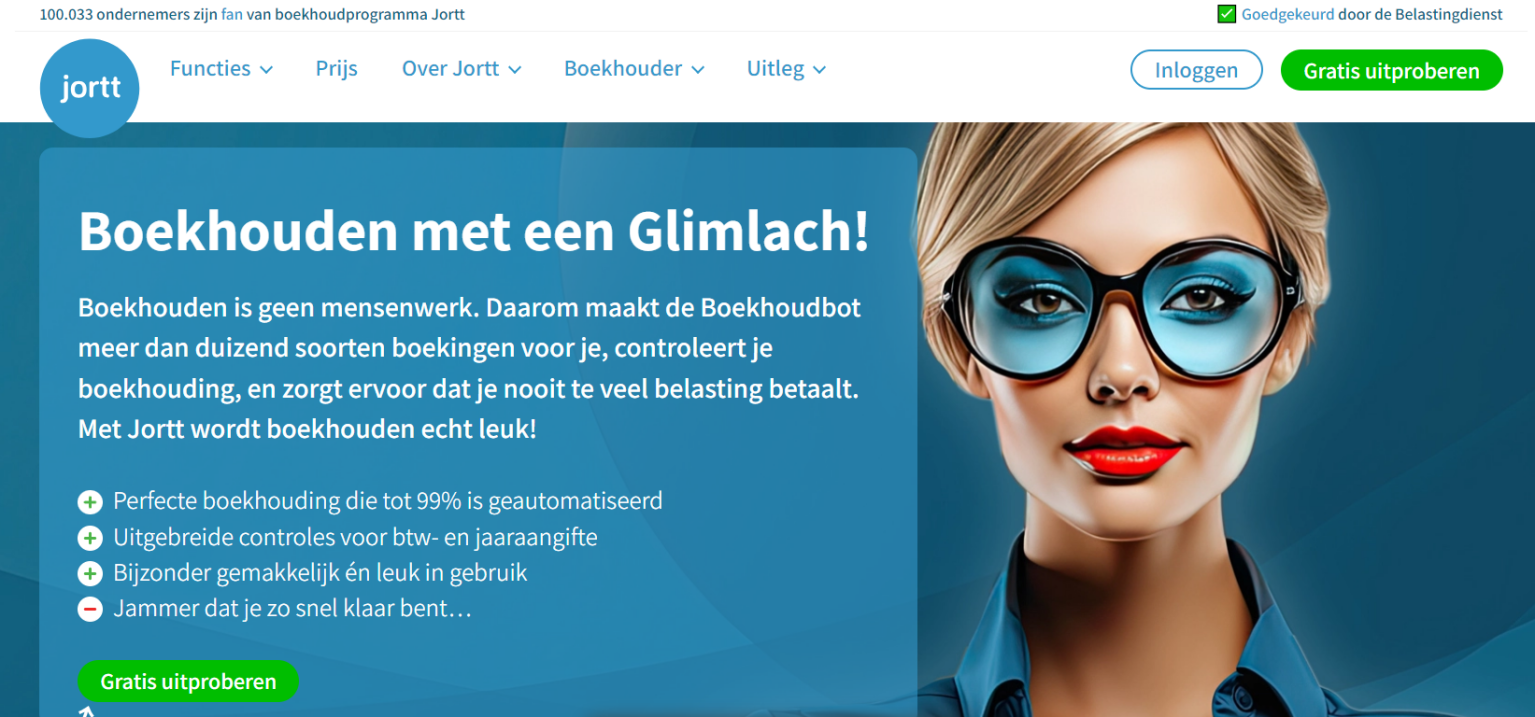Click the red minus icon beside Jammer
Viewport: 1535px width, 717px height.
90,609
